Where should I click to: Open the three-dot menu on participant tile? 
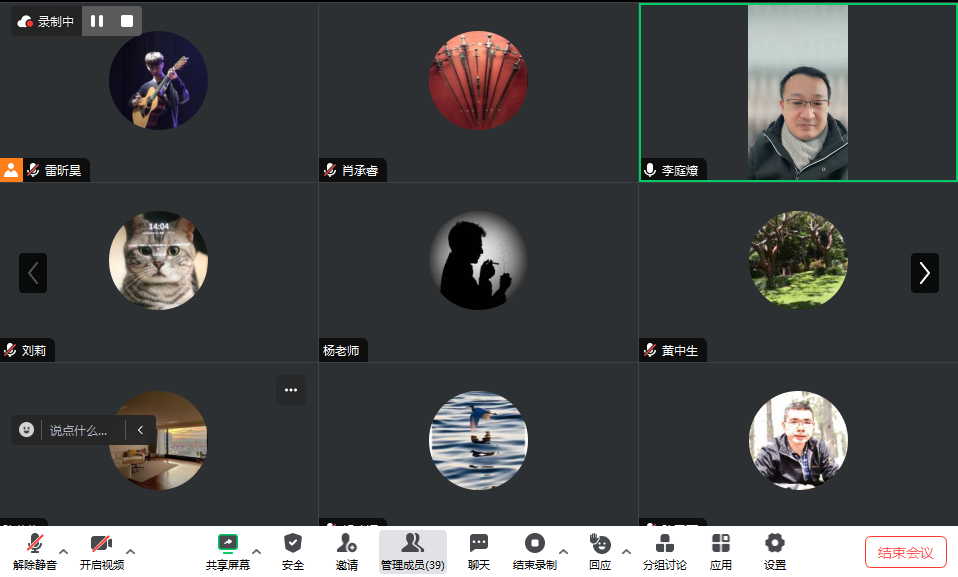pos(291,390)
